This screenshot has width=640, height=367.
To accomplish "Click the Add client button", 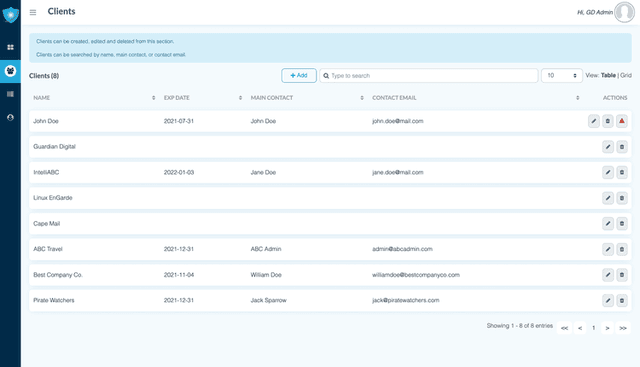I will point(299,76).
